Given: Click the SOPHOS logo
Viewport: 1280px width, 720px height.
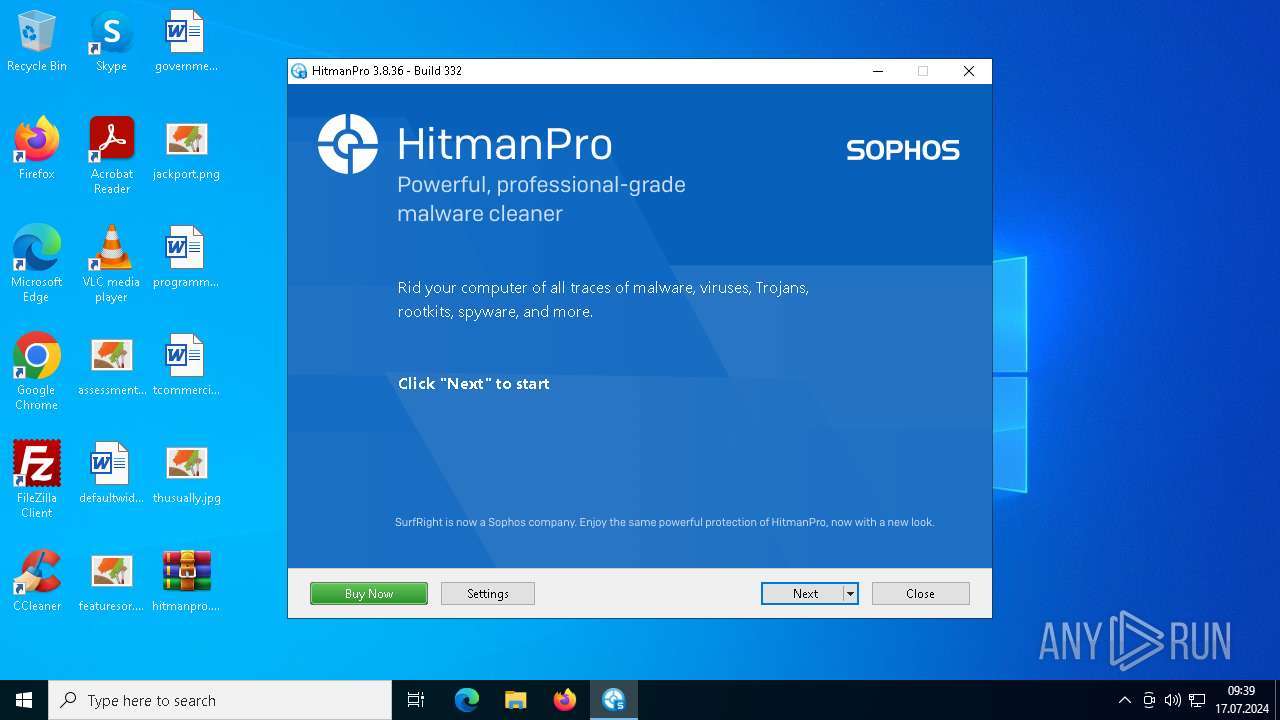Looking at the screenshot, I should click(x=903, y=150).
